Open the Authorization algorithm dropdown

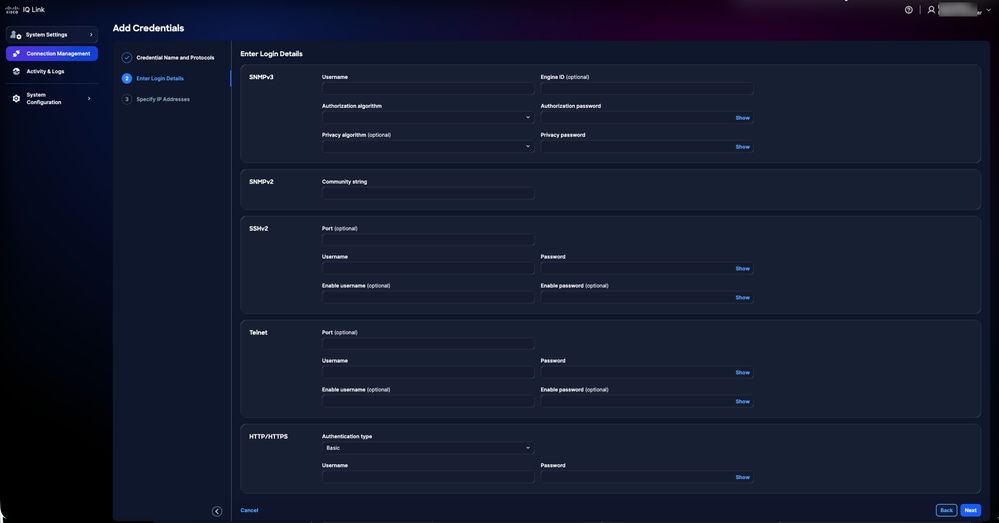(x=428, y=117)
